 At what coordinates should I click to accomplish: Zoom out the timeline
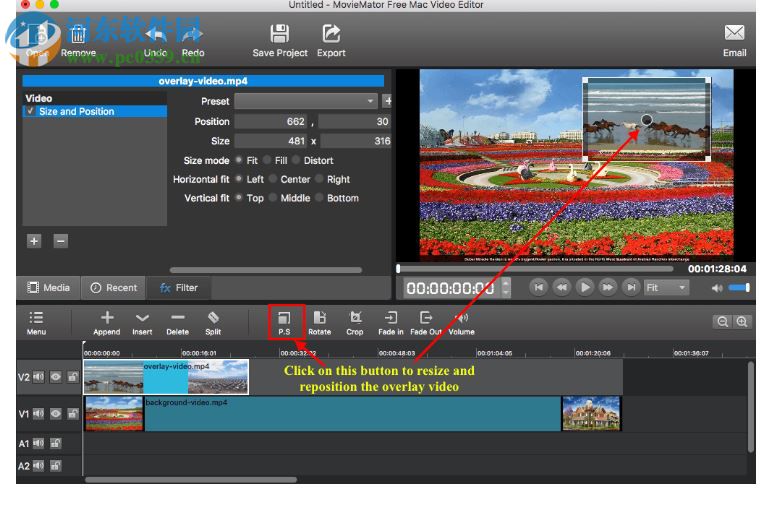pyautogui.click(x=723, y=321)
